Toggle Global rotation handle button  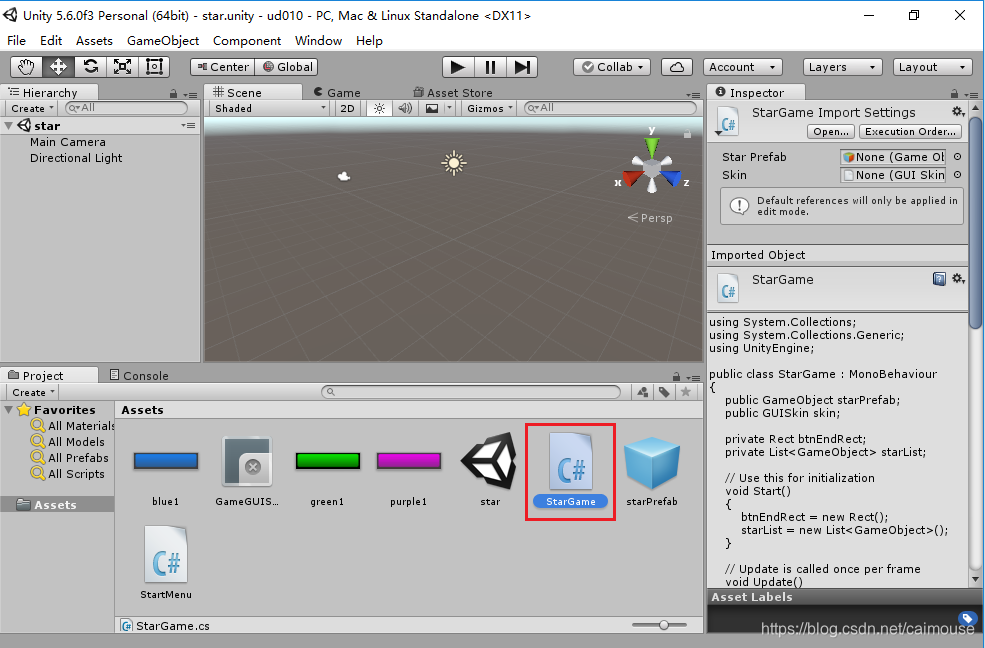tap(286, 67)
